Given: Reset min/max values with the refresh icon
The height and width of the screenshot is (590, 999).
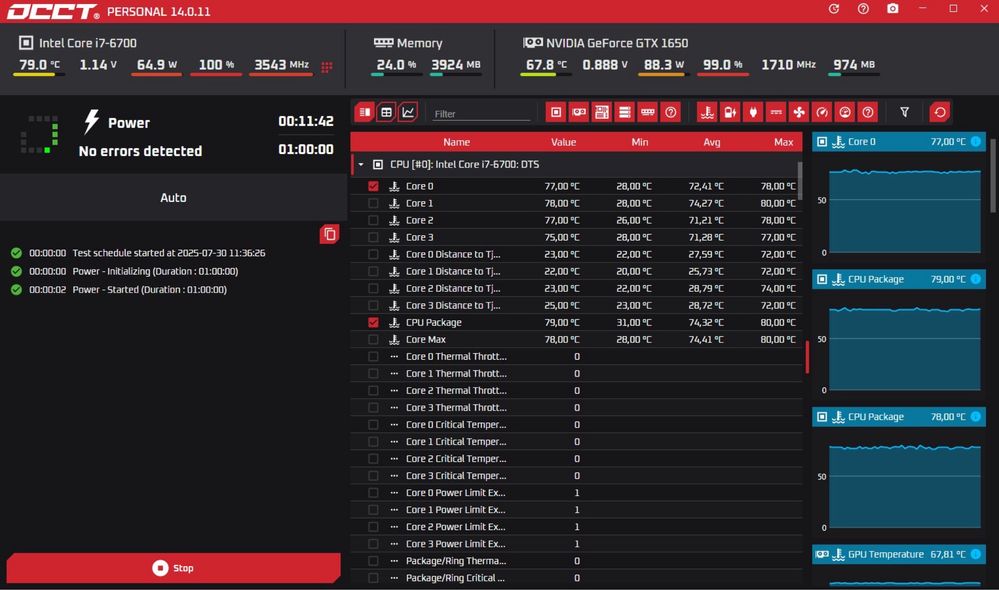Looking at the screenshot, I should (x=940, y=112).
